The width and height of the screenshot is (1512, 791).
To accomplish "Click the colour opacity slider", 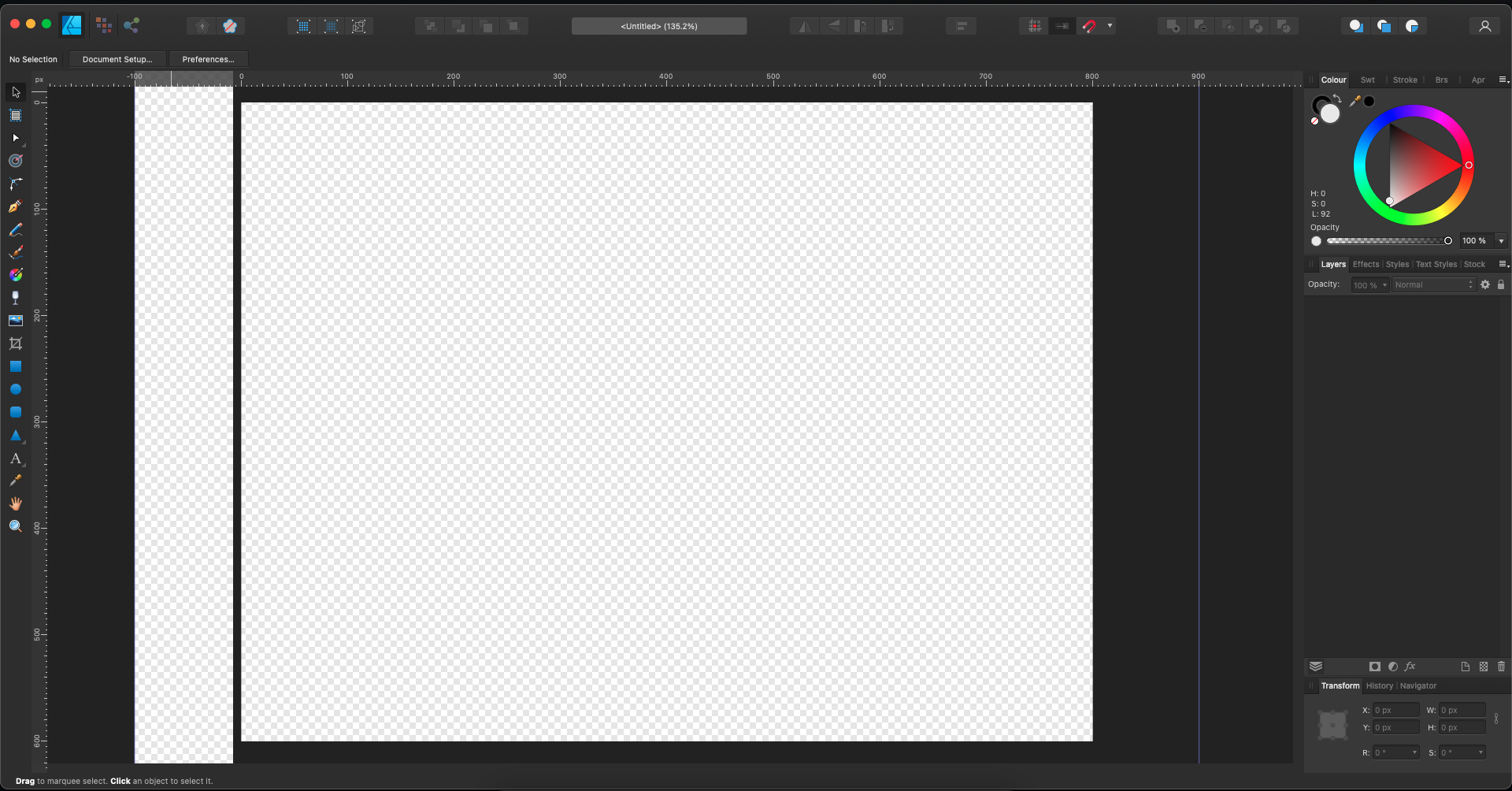I will point(1388,241).
